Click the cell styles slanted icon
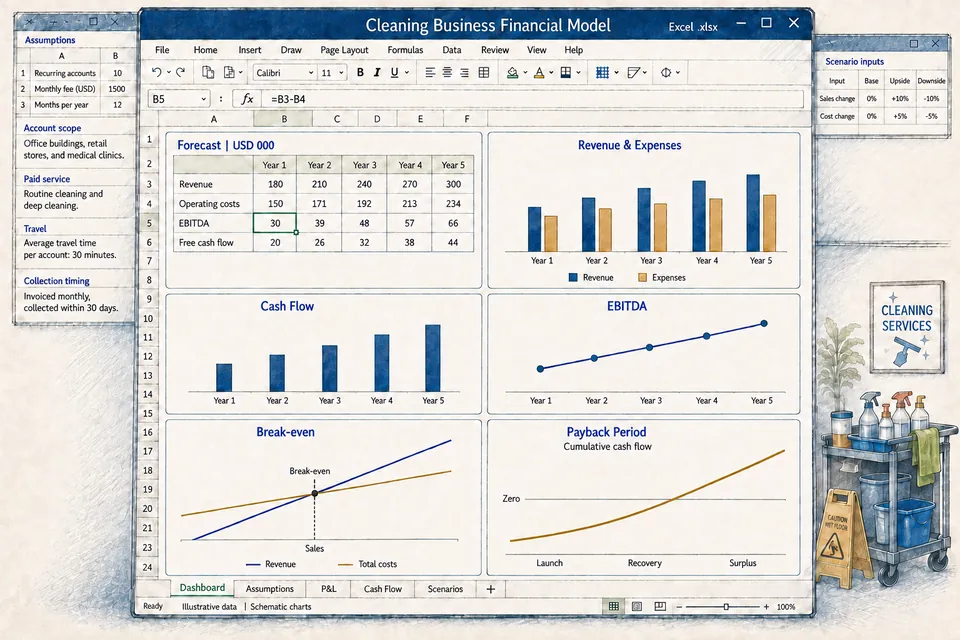The image size is (960, 640). tap(634, 72)
